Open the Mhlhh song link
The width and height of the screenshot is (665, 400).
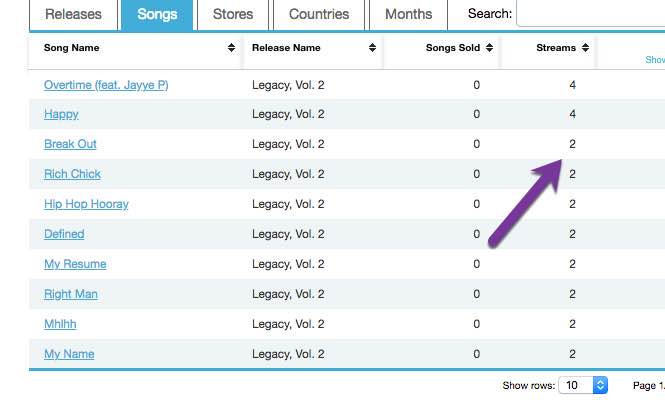click(61, 324)
